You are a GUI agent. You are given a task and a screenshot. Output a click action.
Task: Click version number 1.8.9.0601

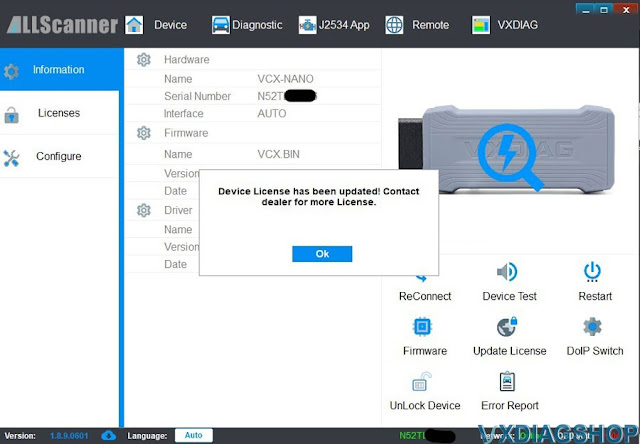click(69, 436)
